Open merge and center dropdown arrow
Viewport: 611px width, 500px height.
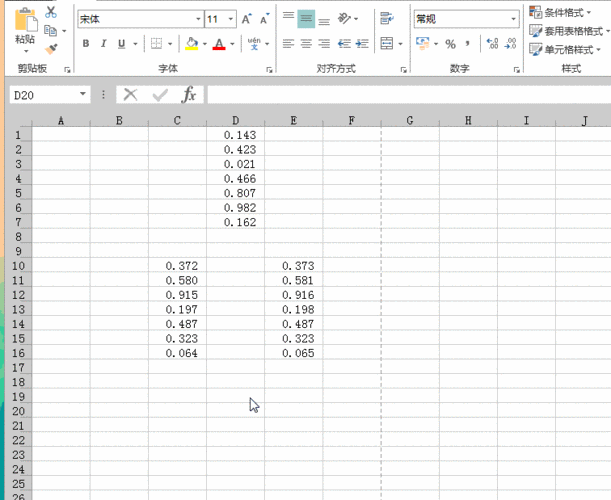tap(400, 44)
